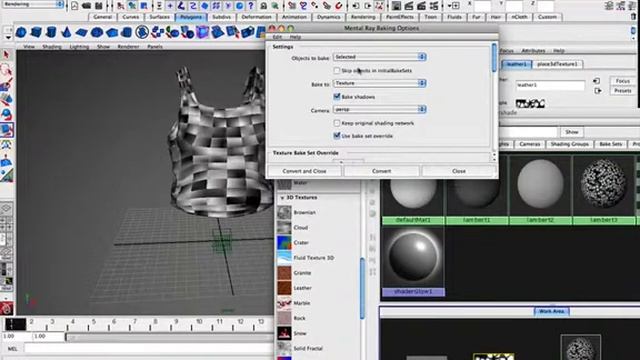This screenshot has height=360, width=640.
Task: Create a polygon cylinder from the shelf
Action: 51,32
